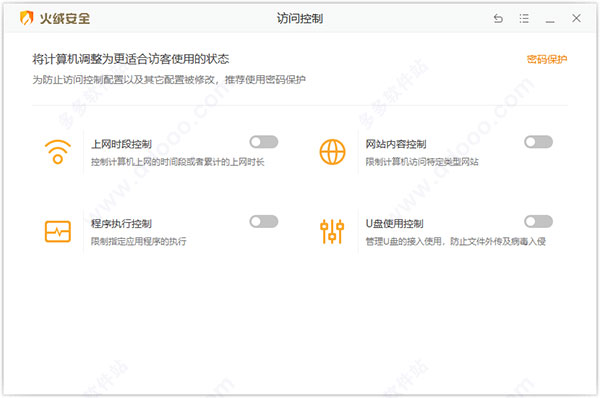Click the sliders icon for U盘使用控制
The image size is (600, 398).
[332, 232]
